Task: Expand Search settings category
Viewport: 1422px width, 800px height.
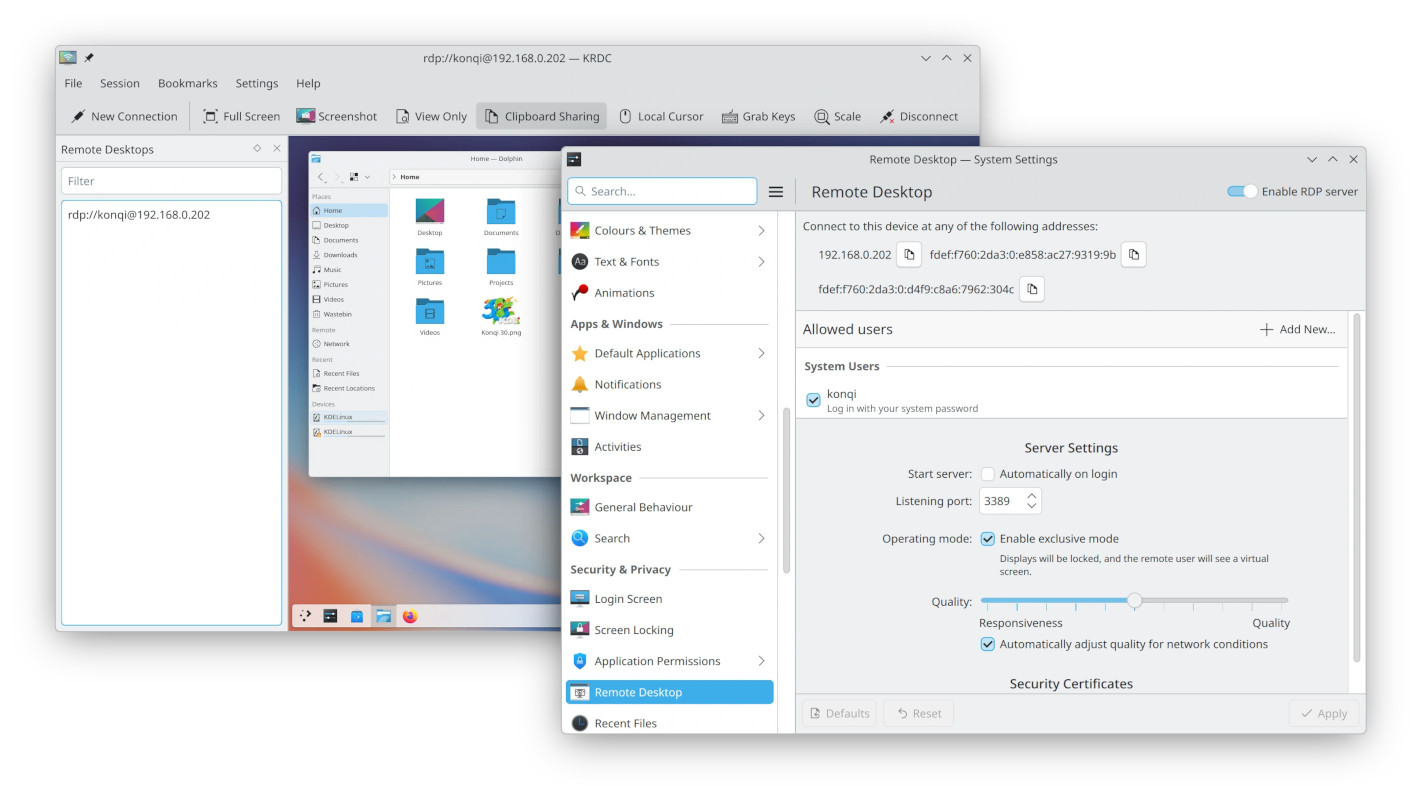Action: pyautogui.click(x=761, y=538)
